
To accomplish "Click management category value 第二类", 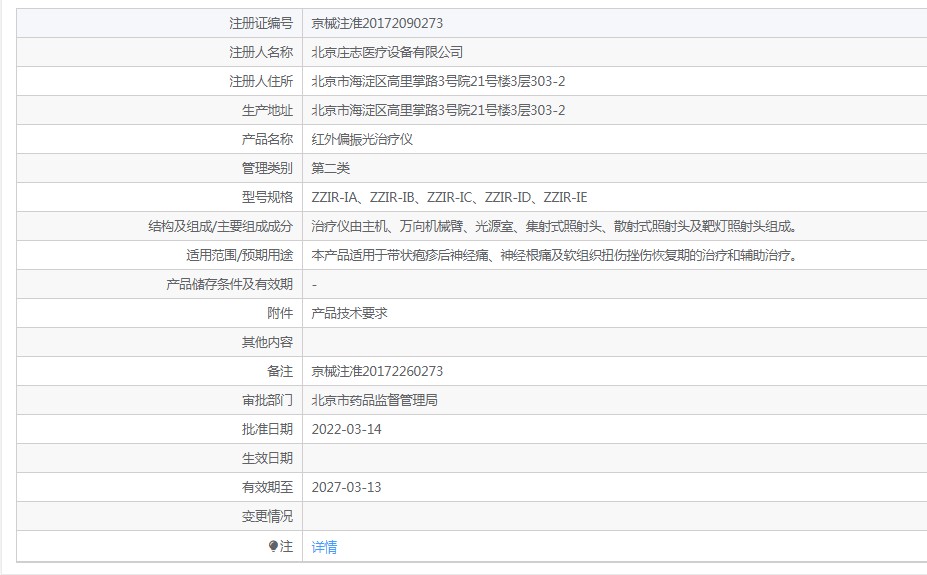I will point(330,168).
